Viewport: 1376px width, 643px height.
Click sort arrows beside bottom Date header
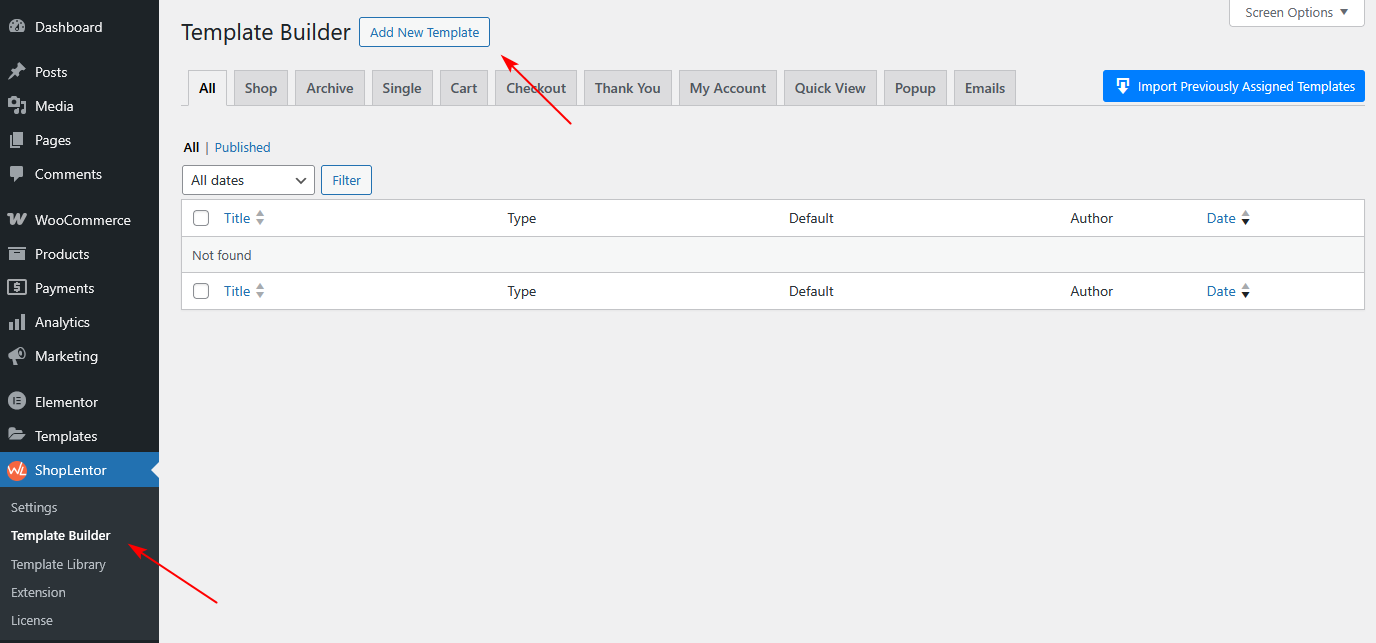(x=1245, y=291)
